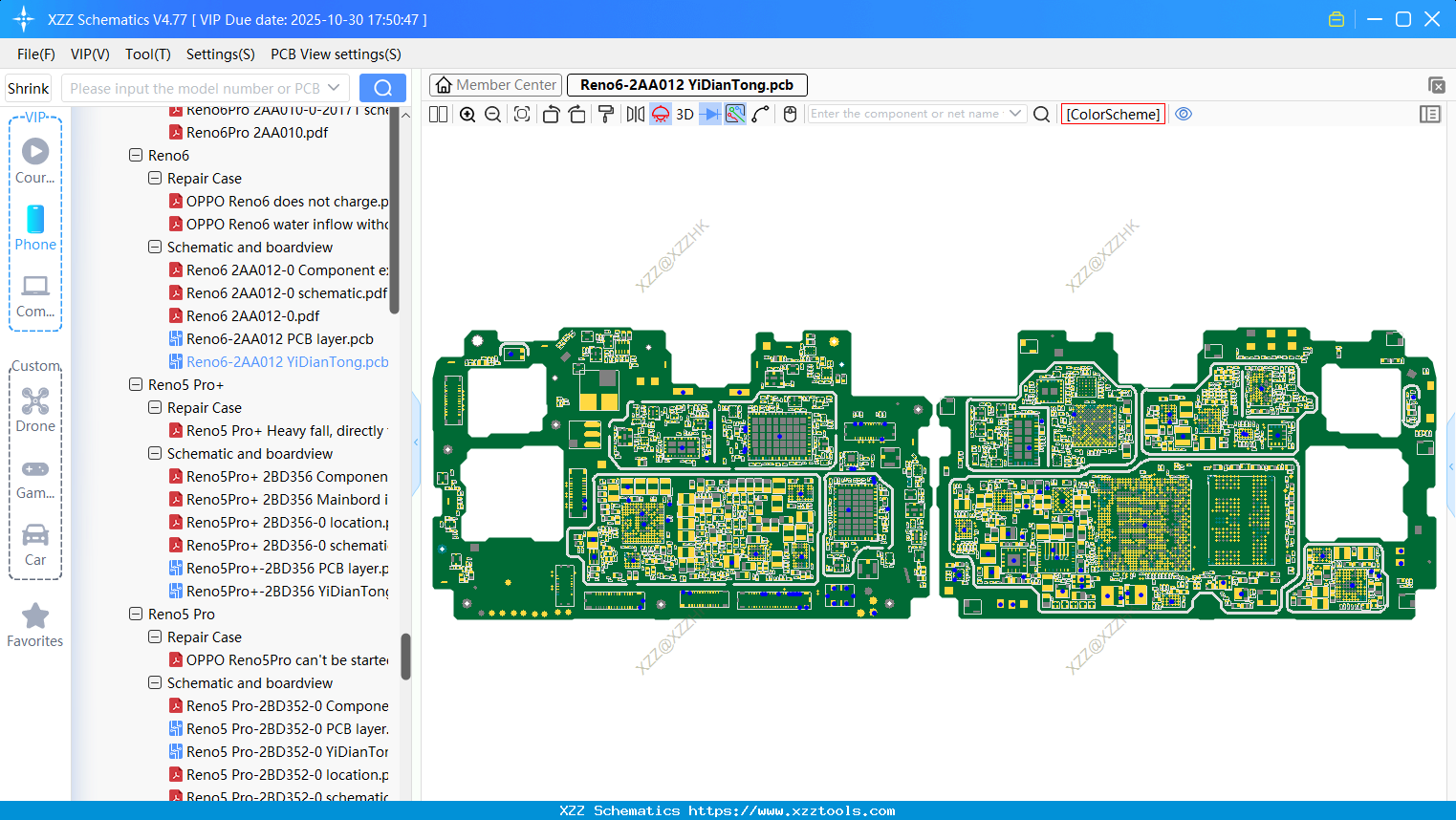Click the fit-to-screen view icon
Image resolution: width=1456 pixels, height=820 pixels.
522,115
